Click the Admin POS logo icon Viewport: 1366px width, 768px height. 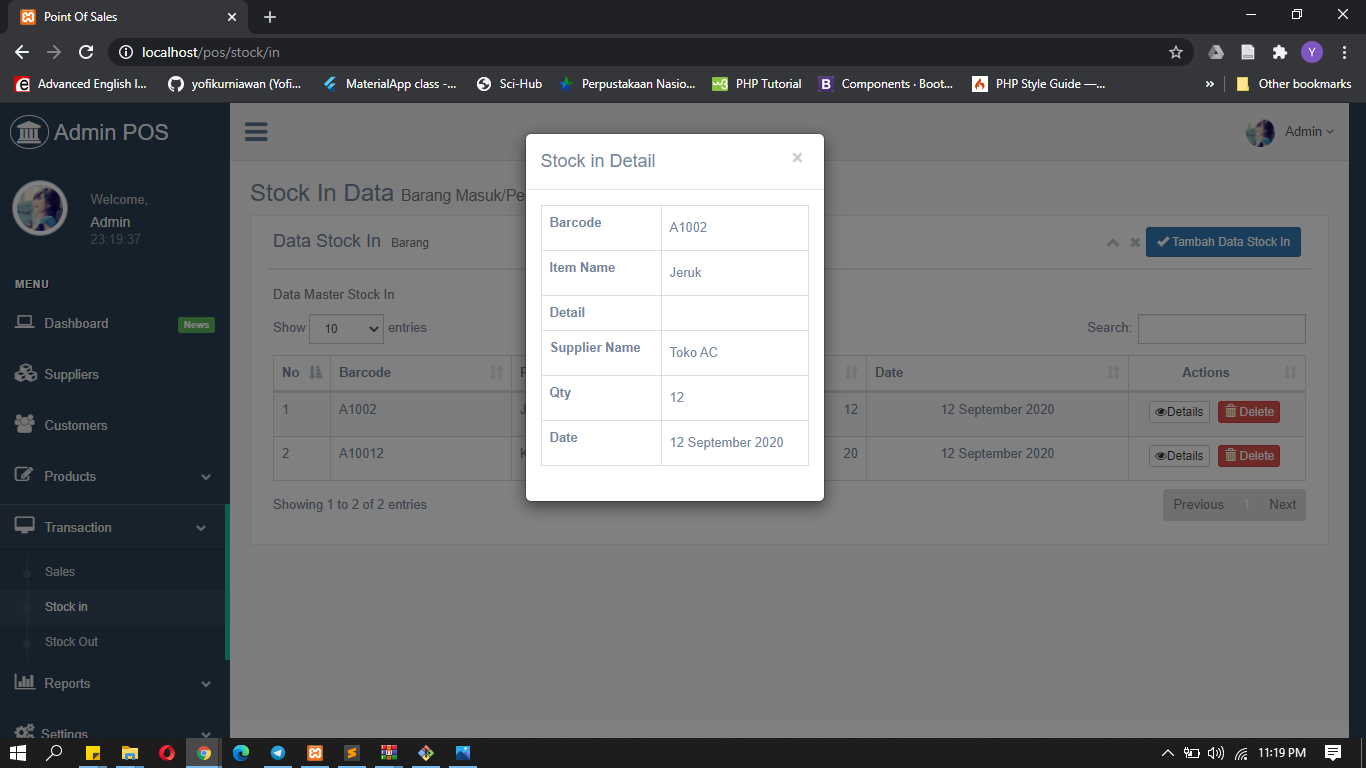[29, 131]
